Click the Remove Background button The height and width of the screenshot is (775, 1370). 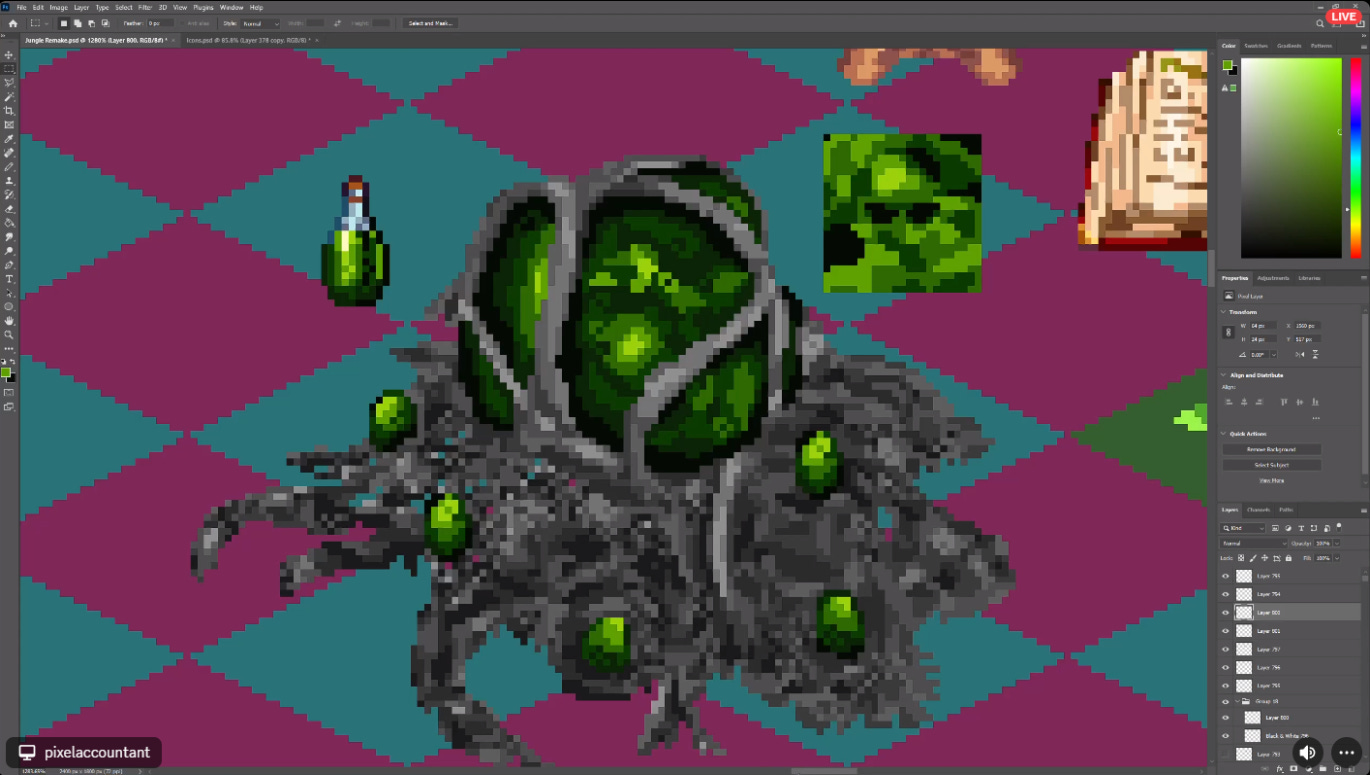click(x=1271, y=450)
